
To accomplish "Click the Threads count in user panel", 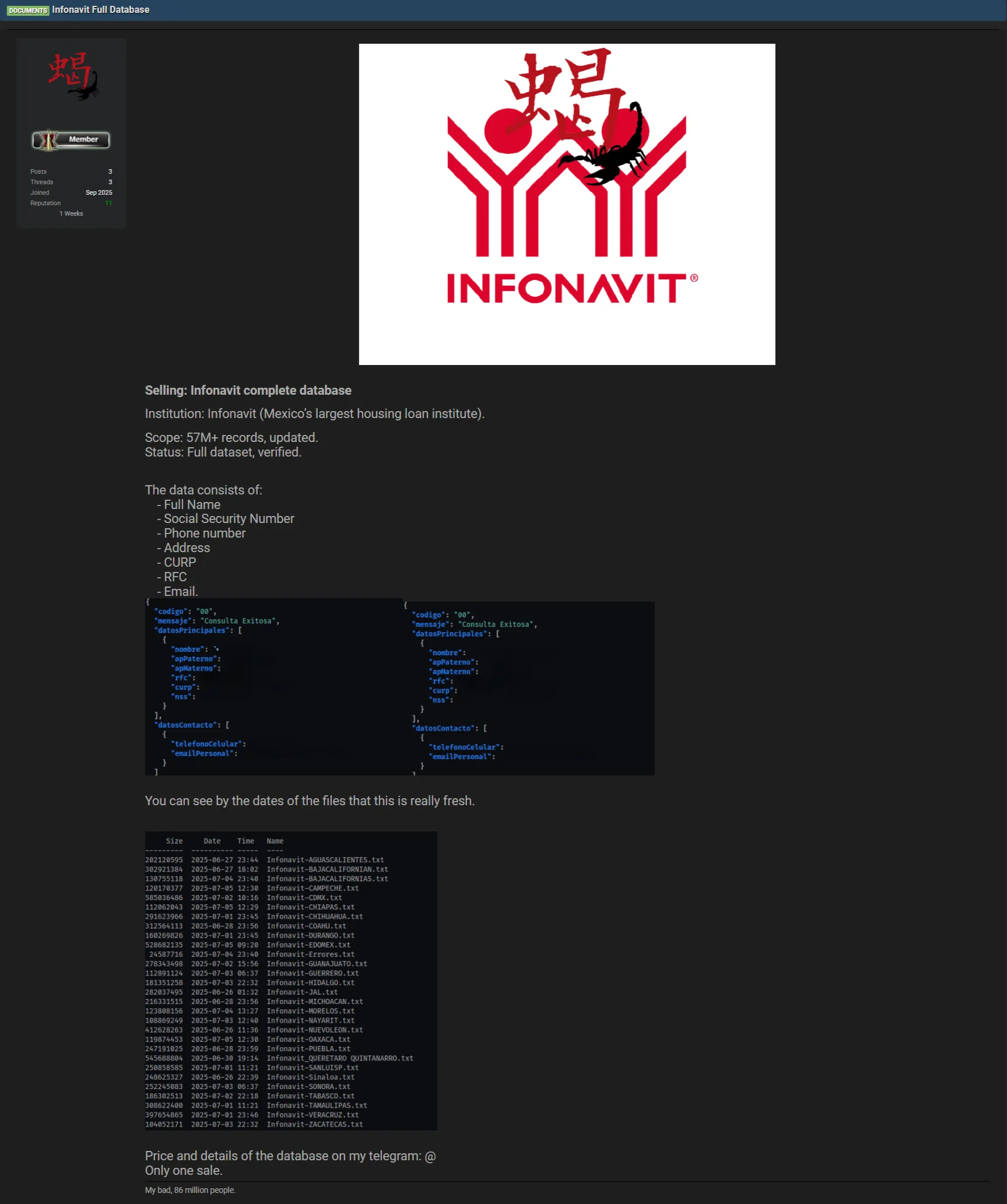I will pyautogui.click(x=110, y=182).
